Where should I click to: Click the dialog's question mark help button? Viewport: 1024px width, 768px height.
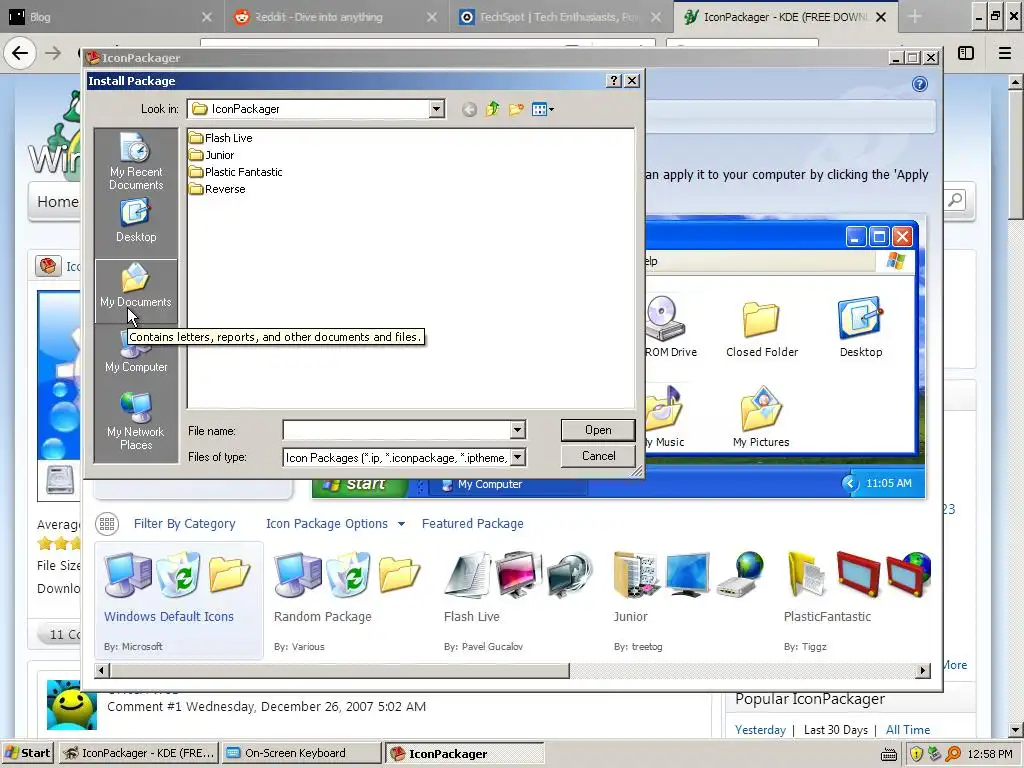tap(614, 80)
